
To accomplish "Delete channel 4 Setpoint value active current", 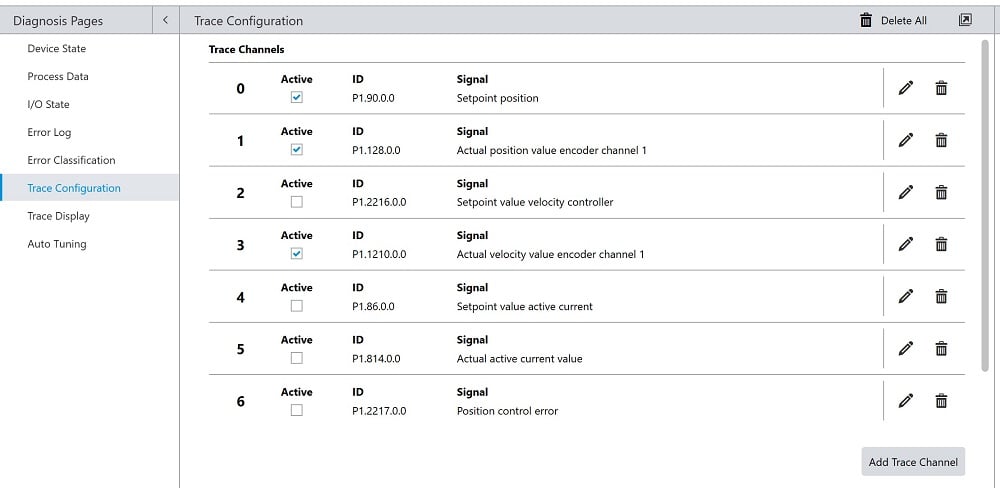I will [x=941, y=297].
